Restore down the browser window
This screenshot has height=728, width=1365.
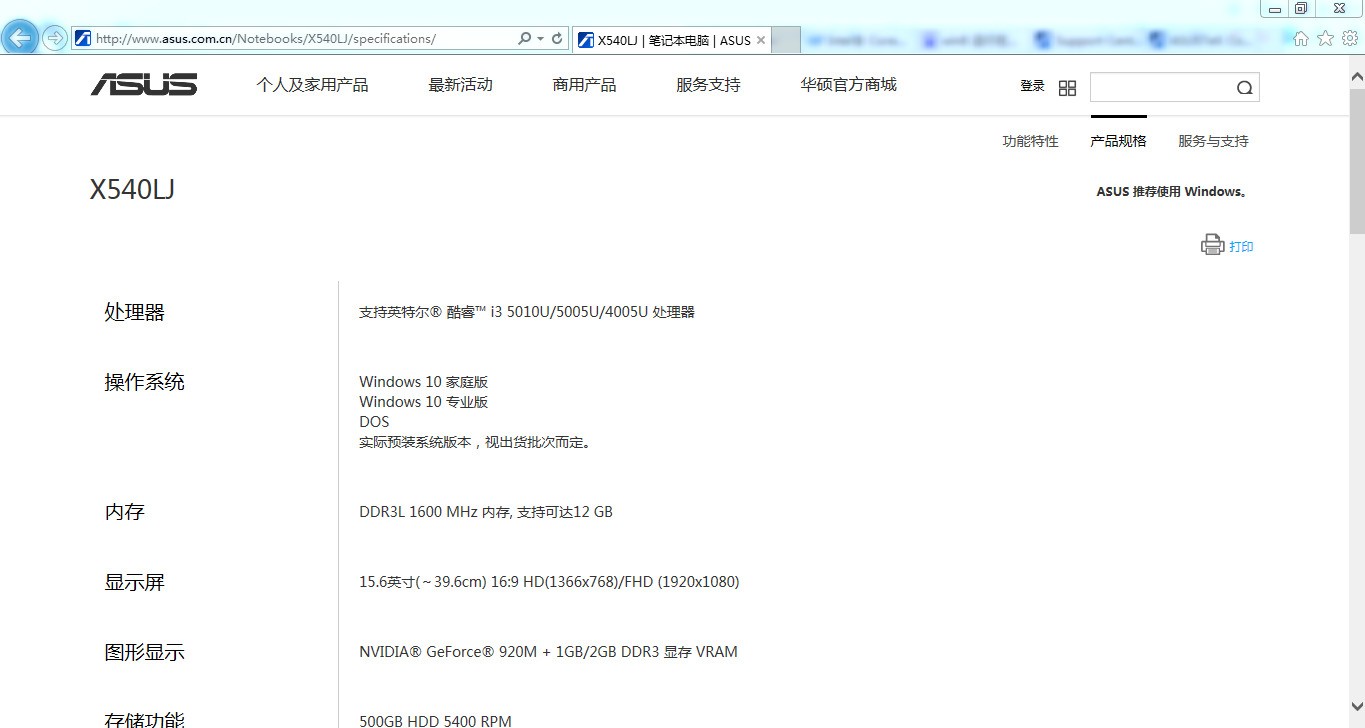pos(1301,8)
